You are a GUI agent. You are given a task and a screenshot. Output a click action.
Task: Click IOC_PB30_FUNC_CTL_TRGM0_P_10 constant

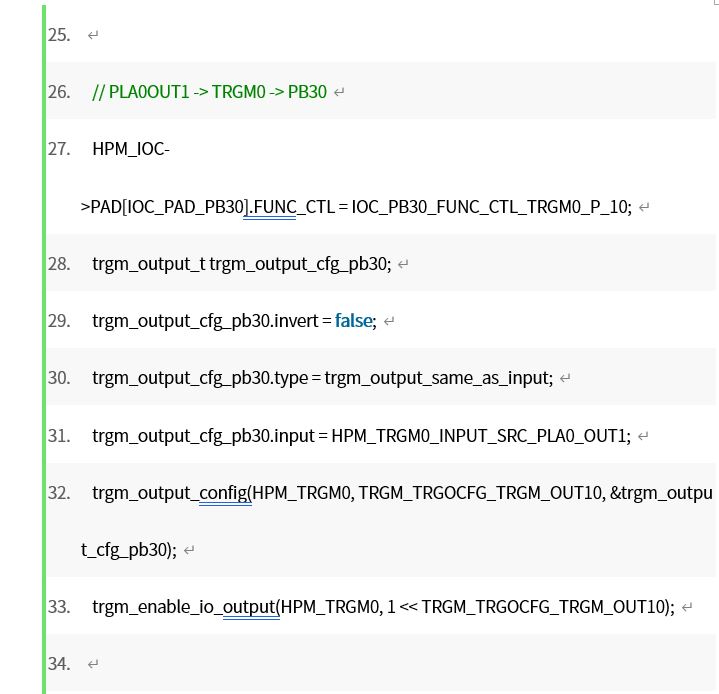(491, 207)
